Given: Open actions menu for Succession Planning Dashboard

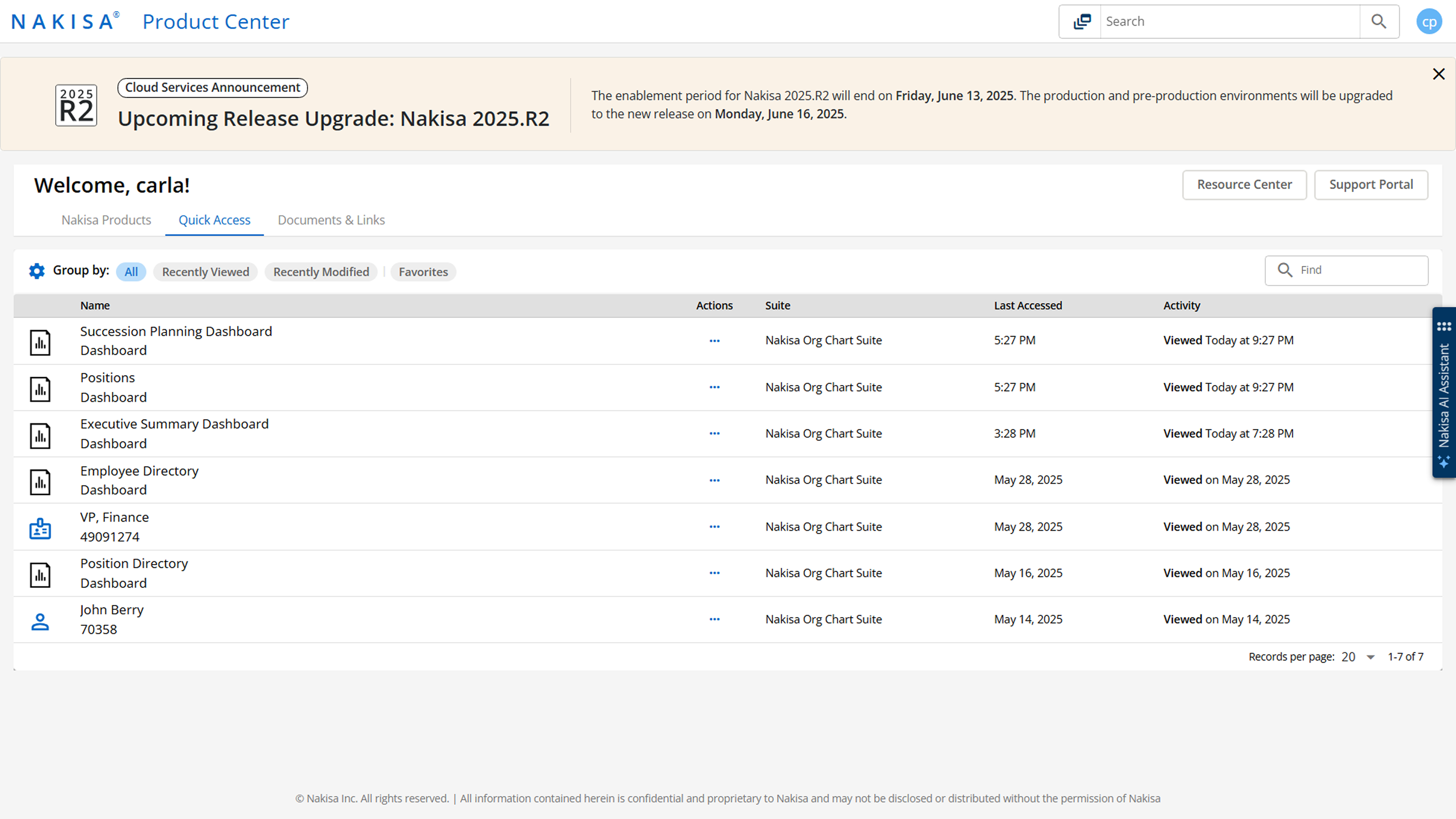Looking at the screenshot, I should pos(714,341).
